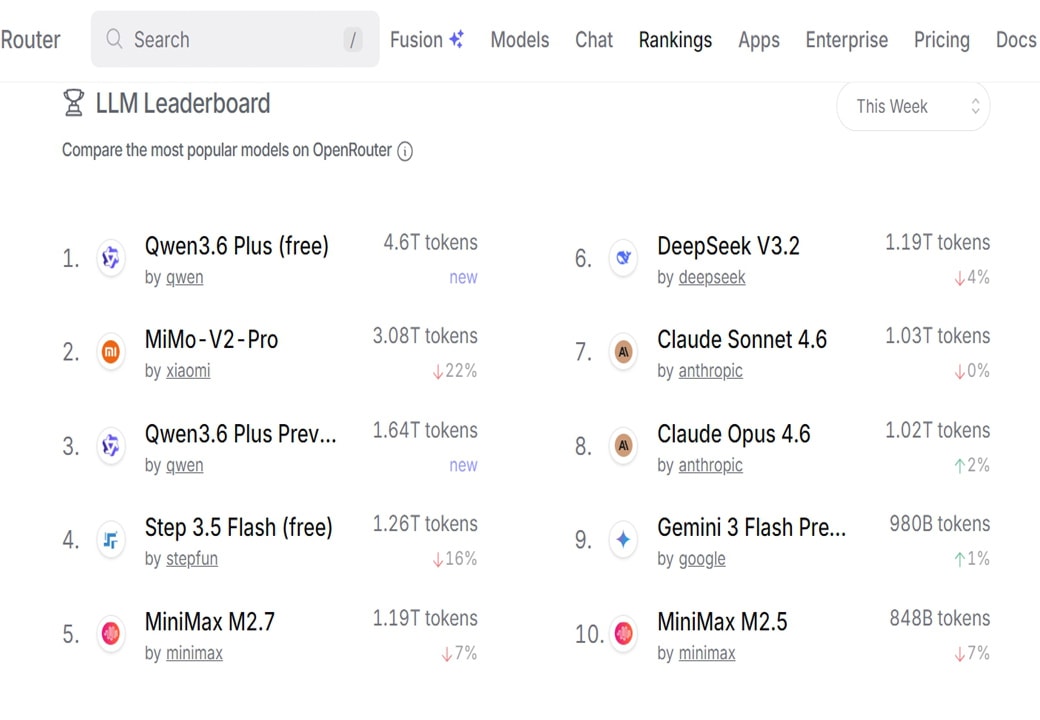Click the xiaomi author link
The image size is (1040, 720).
pyautogui.click(x=188, y=371)
